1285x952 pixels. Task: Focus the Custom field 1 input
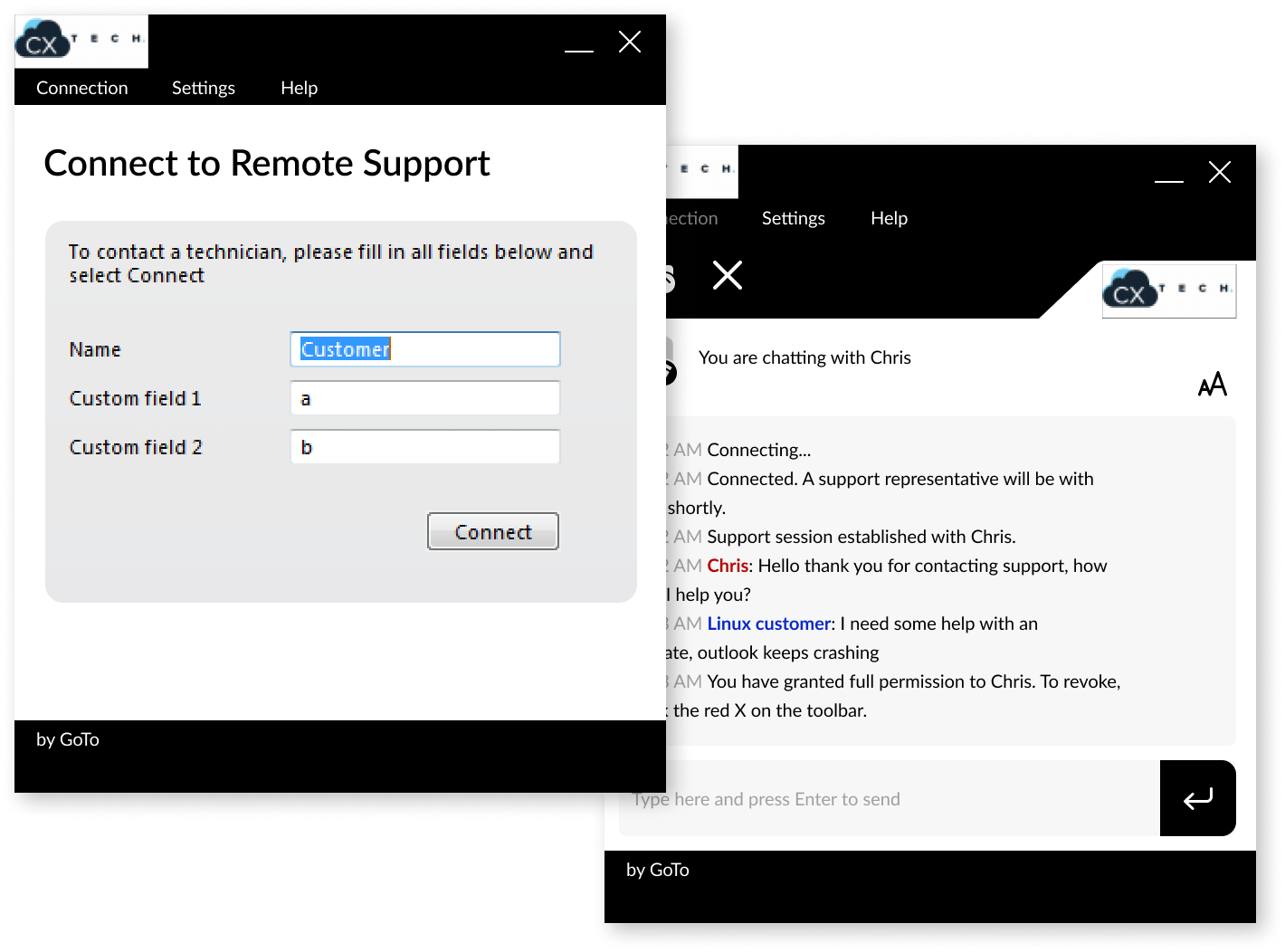point(424,398)
